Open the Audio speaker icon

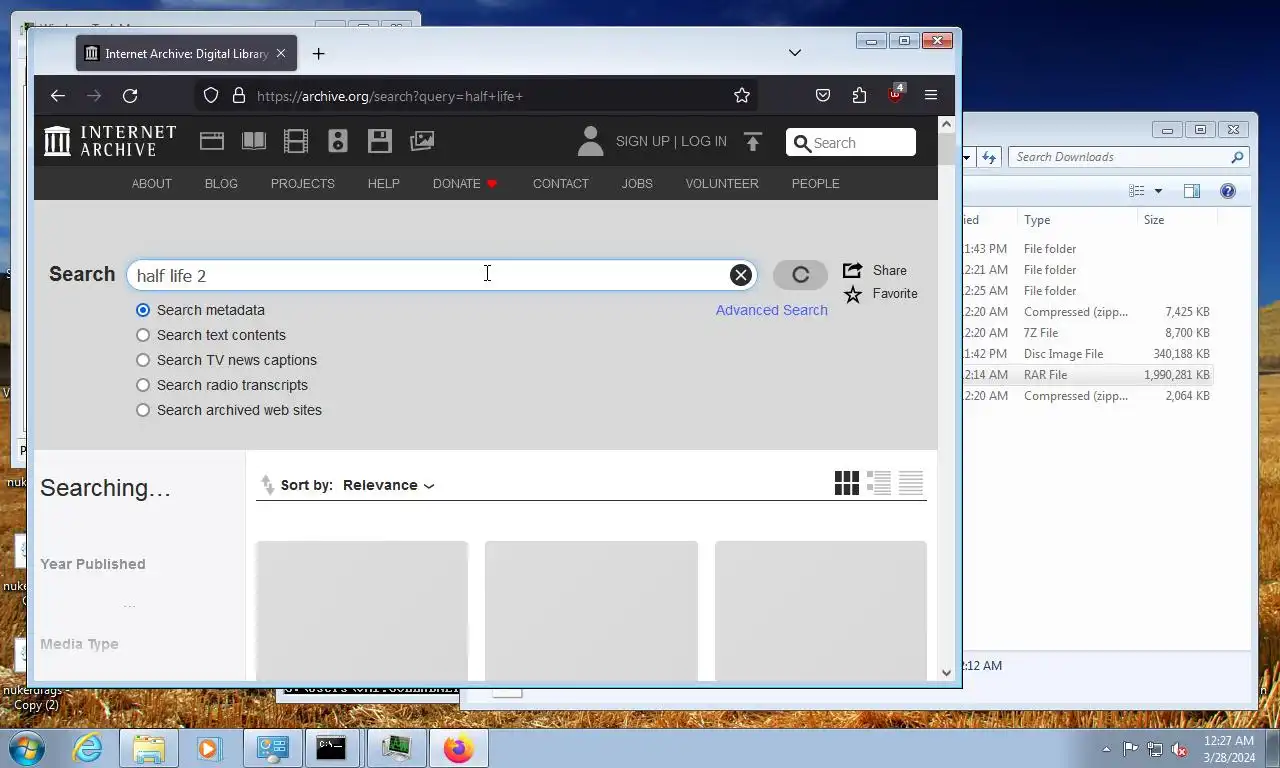(x=338, y=141)
